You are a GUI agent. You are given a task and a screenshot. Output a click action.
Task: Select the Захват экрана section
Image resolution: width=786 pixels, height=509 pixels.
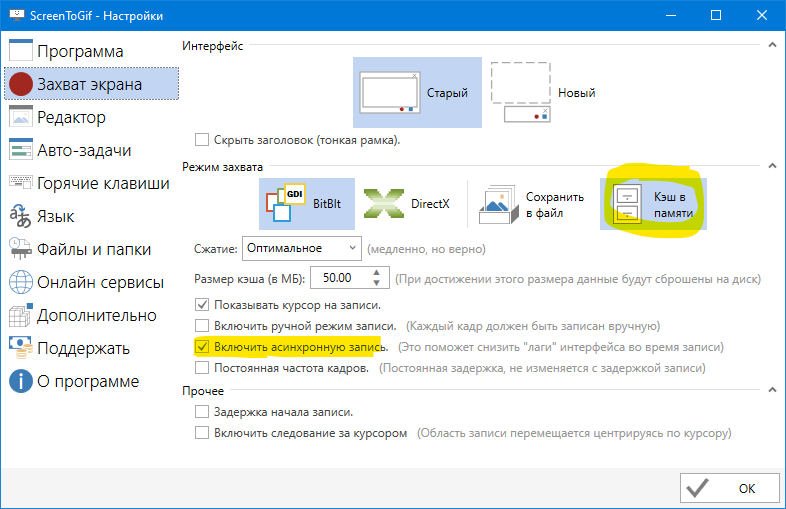(x=91, y=84)
